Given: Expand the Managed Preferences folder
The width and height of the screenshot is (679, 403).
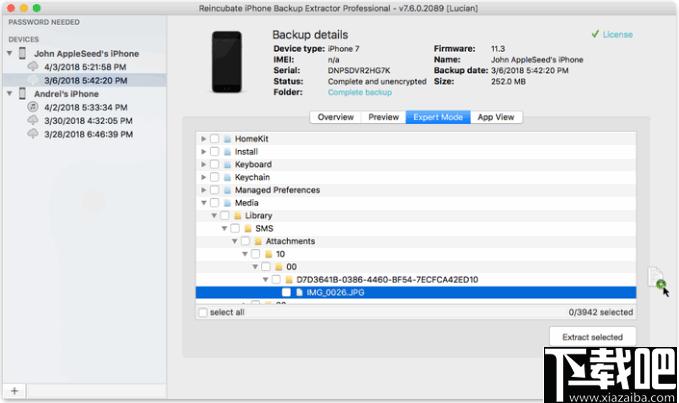Looking at the screenshot, I should 204,190.
